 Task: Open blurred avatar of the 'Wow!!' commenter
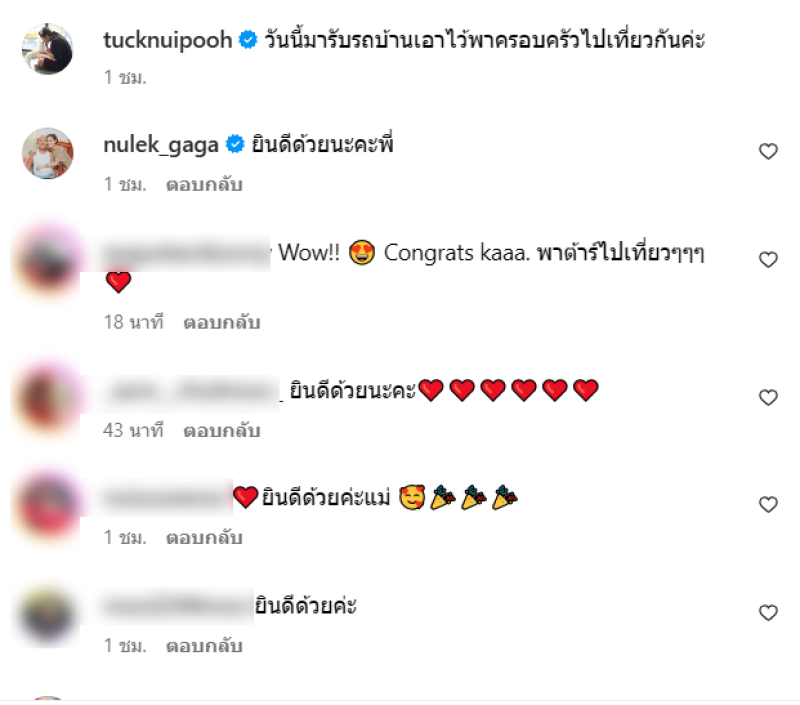coord(47,262)
